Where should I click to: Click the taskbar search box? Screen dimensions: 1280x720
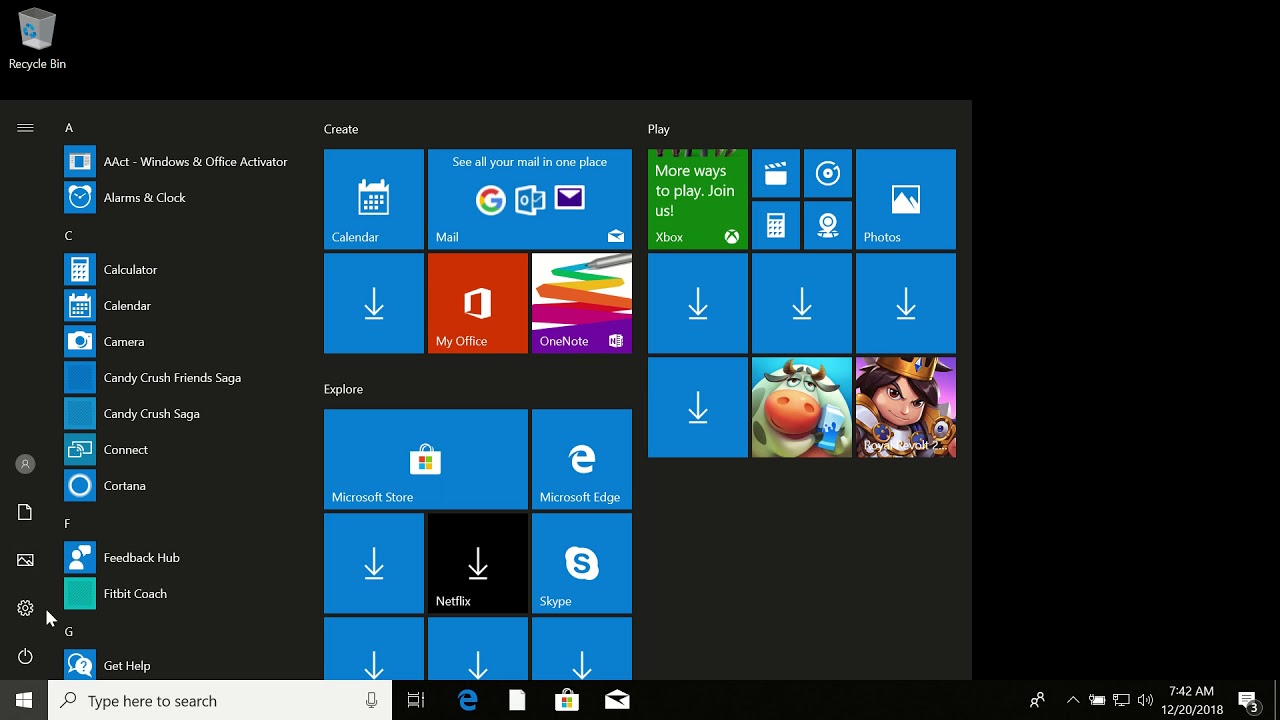click(x=220, y=701)
